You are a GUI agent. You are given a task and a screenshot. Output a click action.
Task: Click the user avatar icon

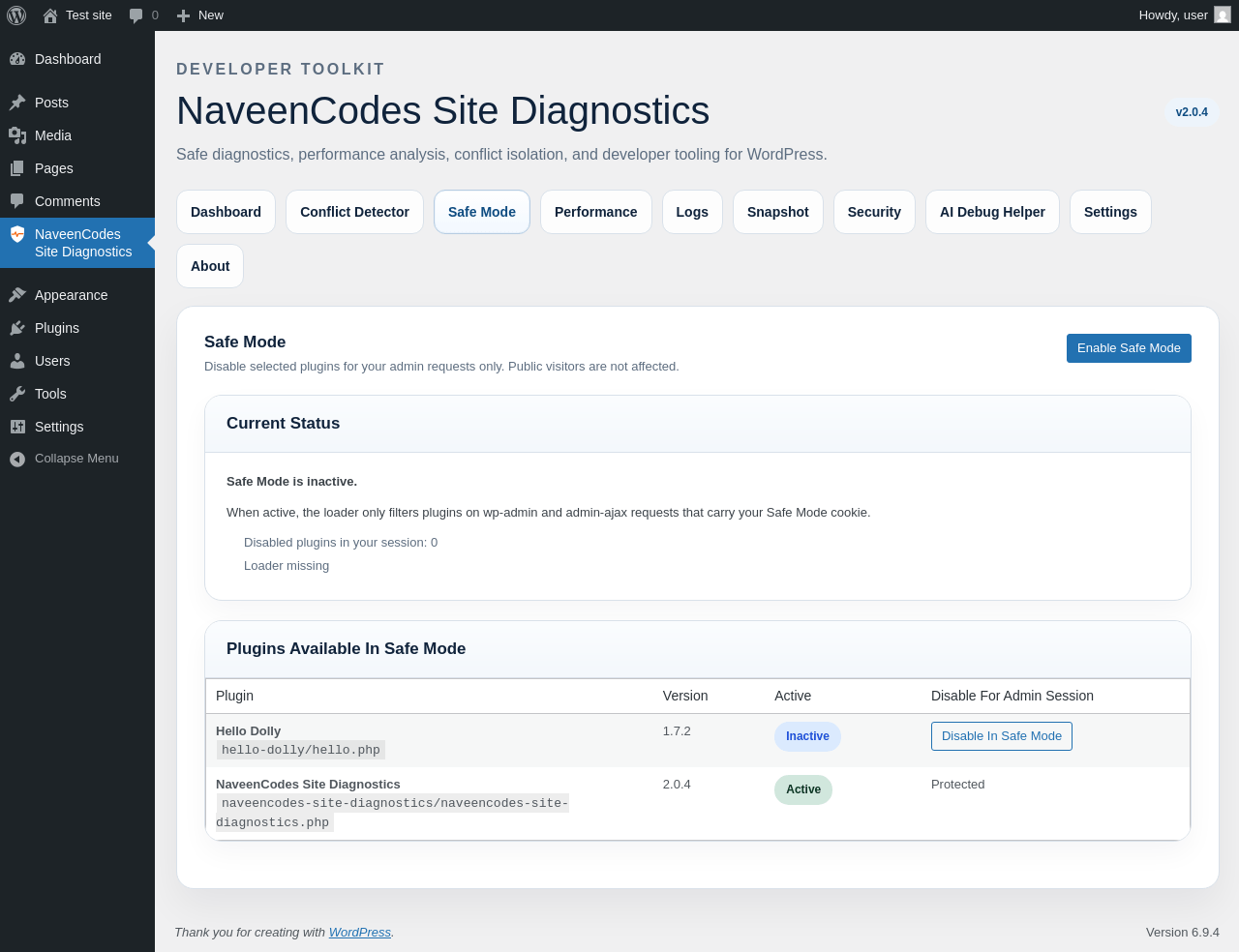click(1223, 15)
